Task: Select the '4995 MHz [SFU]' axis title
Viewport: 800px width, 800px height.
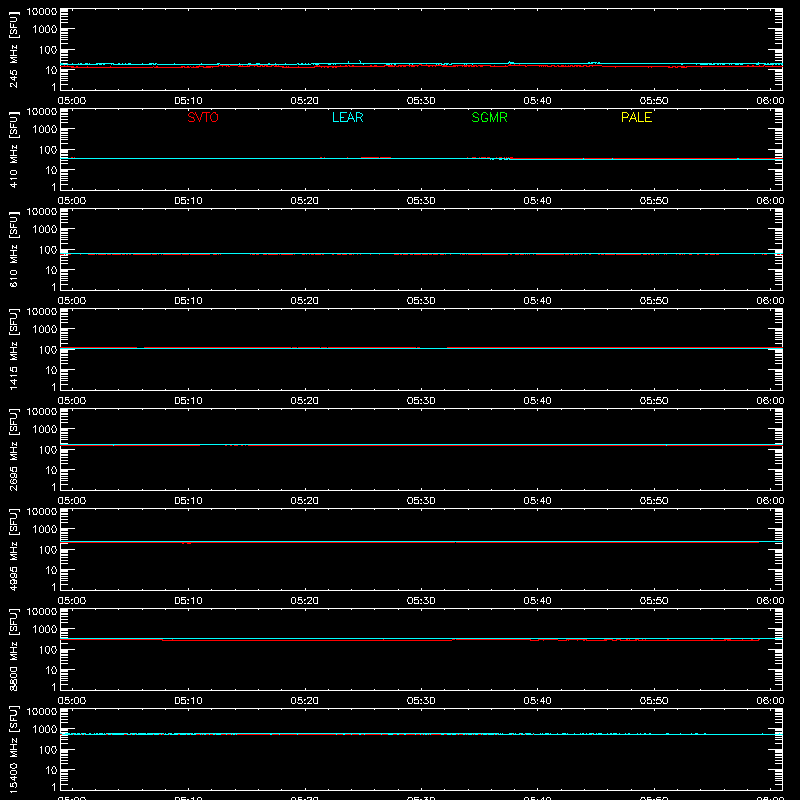Action: (x=14, y=549)
